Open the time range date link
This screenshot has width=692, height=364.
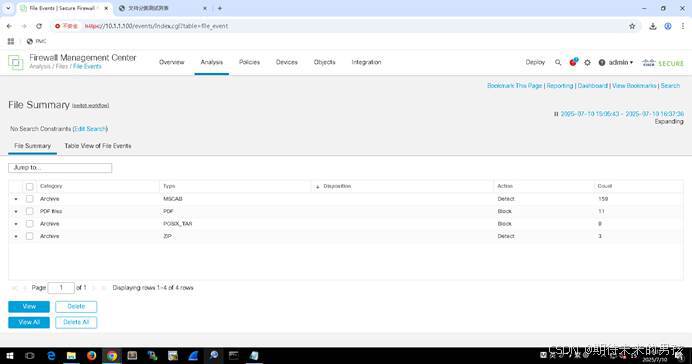click(622, 114)
